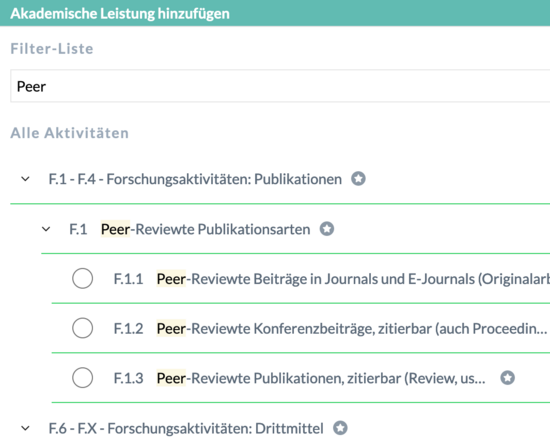The width and height of the screenshot is (550, 448).
Task: Choose the F.1.3 Publikationen radio button
Action: [82, 378]
